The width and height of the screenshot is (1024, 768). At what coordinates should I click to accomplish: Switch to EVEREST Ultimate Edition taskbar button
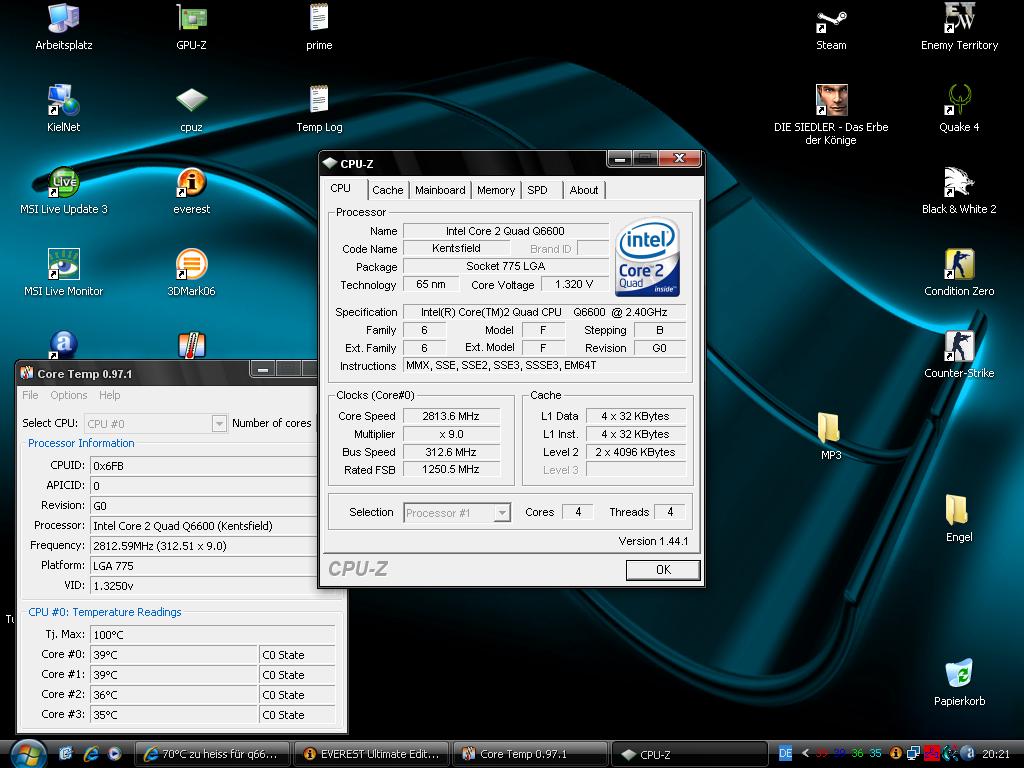tap(372, 754)
